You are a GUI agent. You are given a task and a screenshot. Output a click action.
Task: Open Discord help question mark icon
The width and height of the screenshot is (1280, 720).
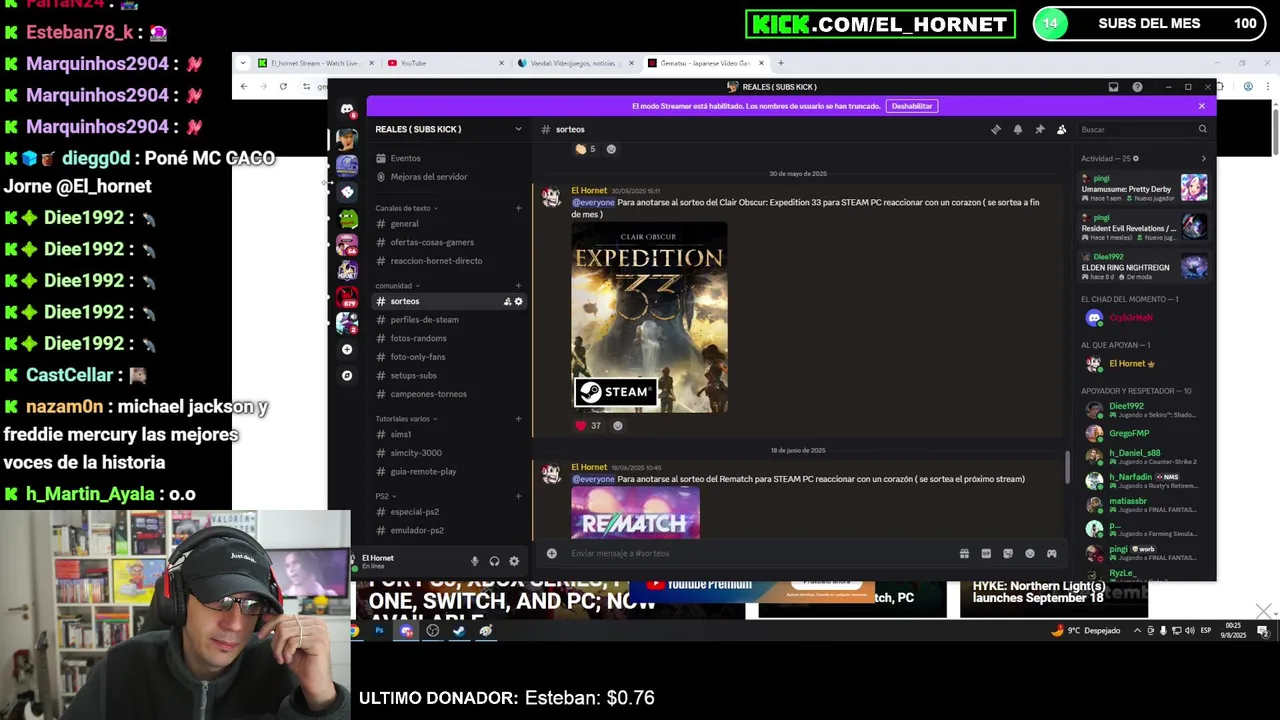(1137, 87)
